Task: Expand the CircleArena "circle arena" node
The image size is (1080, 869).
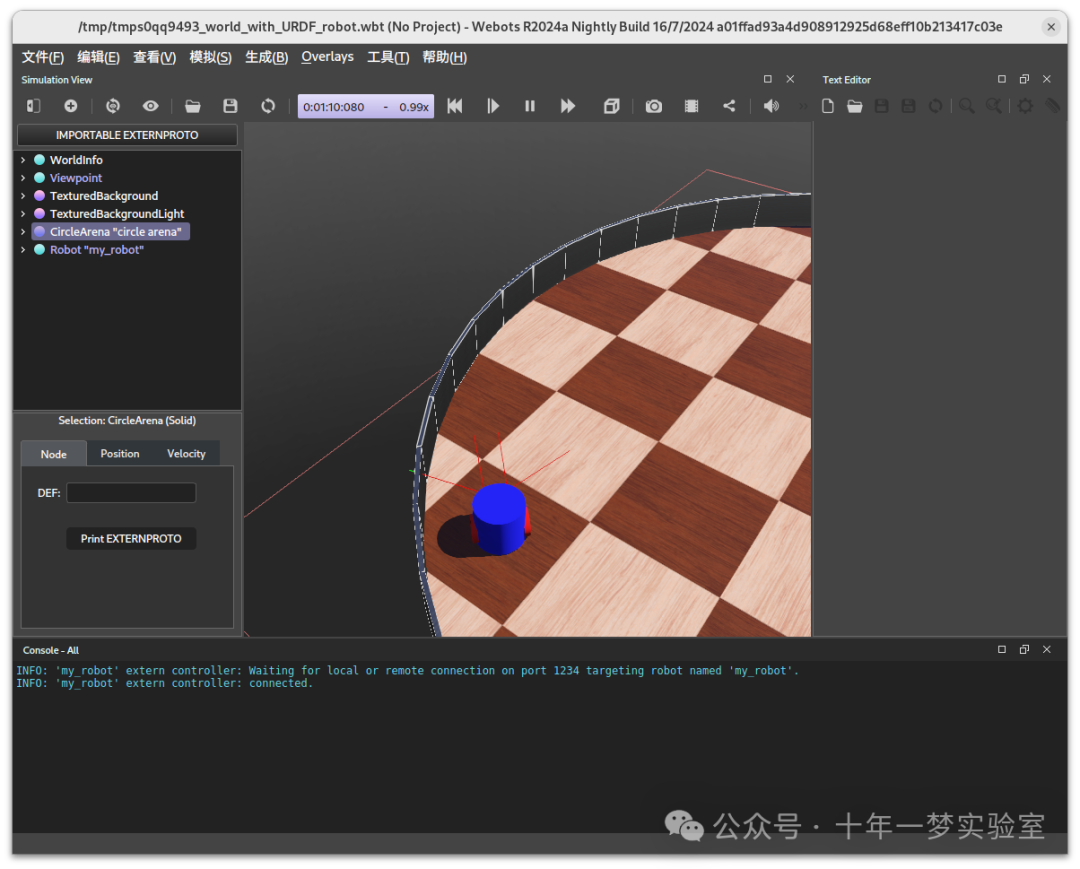Action: coord(23,231)
